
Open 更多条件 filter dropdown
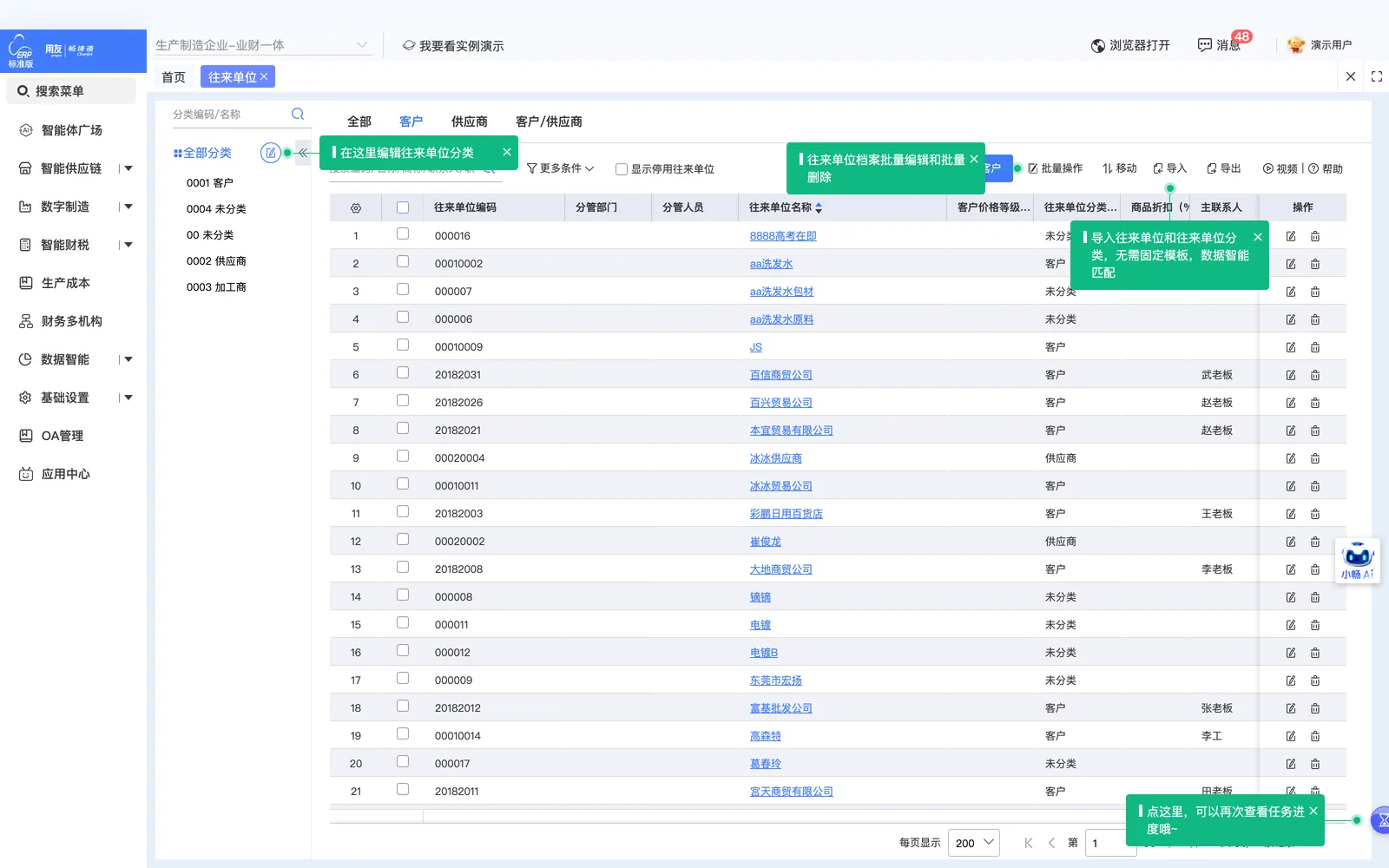[561, 168]
